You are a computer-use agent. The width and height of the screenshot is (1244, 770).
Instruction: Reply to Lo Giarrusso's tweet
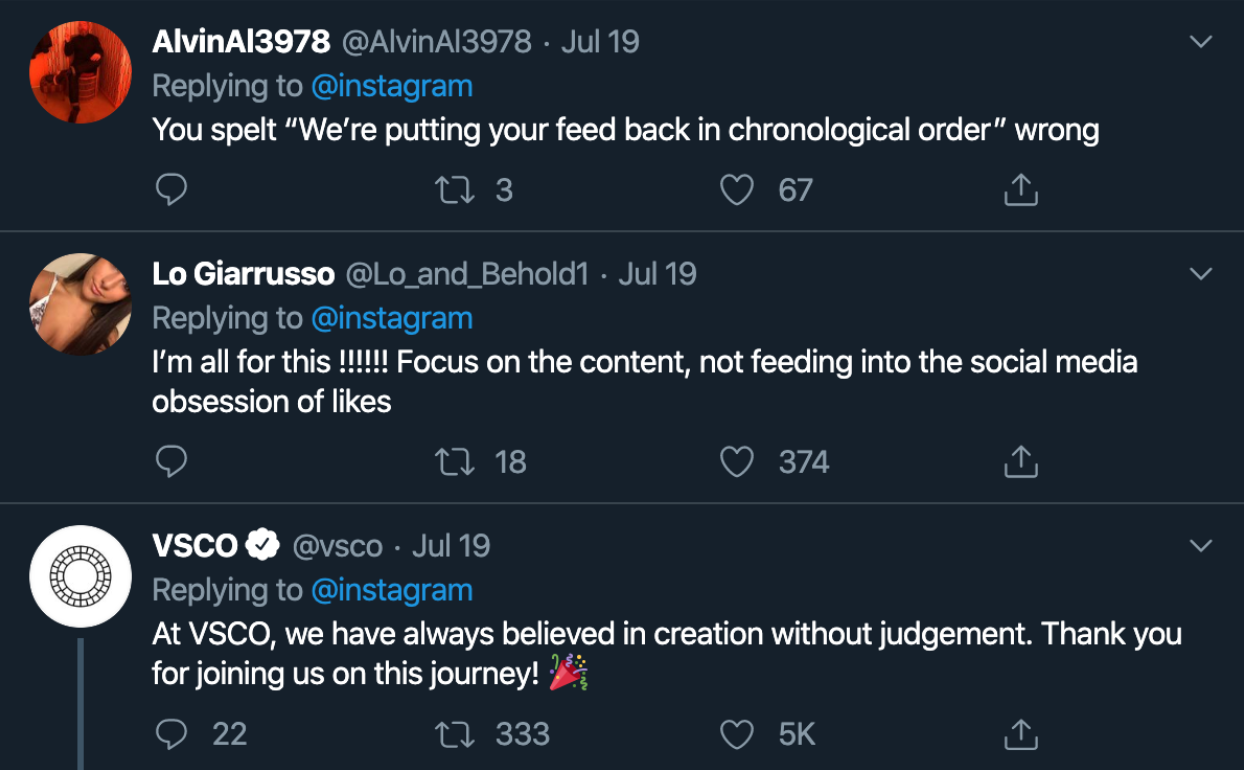(172, 462)
